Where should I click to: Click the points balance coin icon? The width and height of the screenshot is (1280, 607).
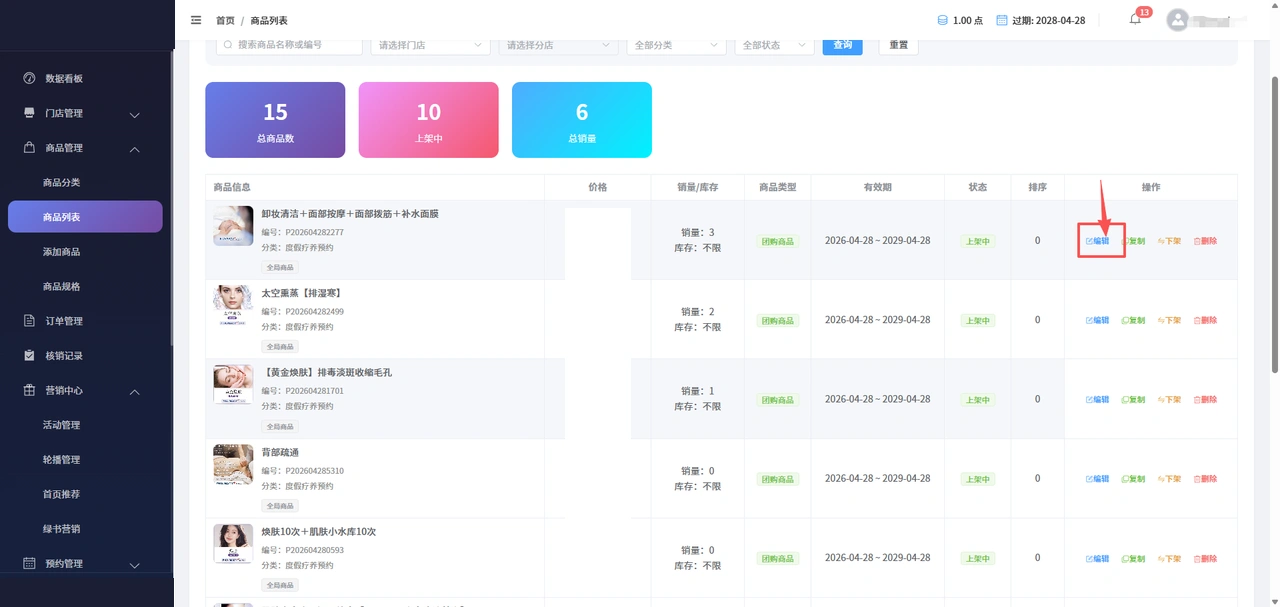pyautogui.click(x=942, y=20)
